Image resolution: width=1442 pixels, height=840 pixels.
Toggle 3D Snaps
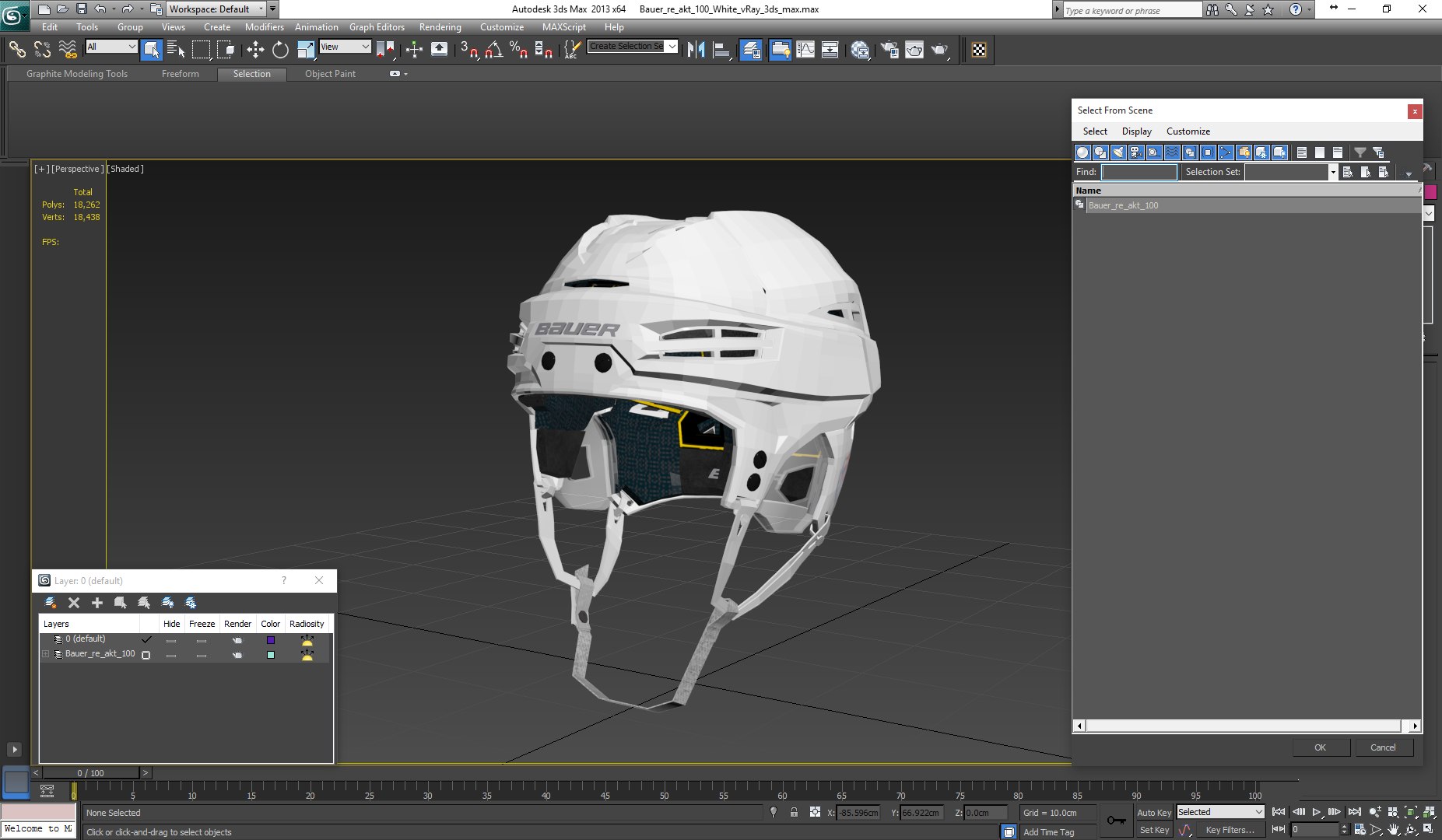point(468,50)
